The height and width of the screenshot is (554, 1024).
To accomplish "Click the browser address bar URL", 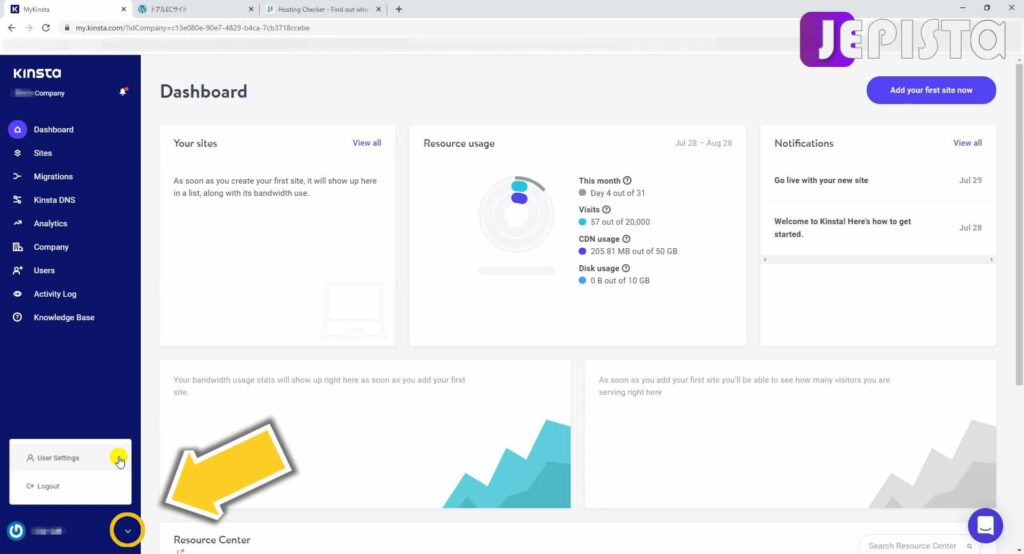I will pos(192,28).
